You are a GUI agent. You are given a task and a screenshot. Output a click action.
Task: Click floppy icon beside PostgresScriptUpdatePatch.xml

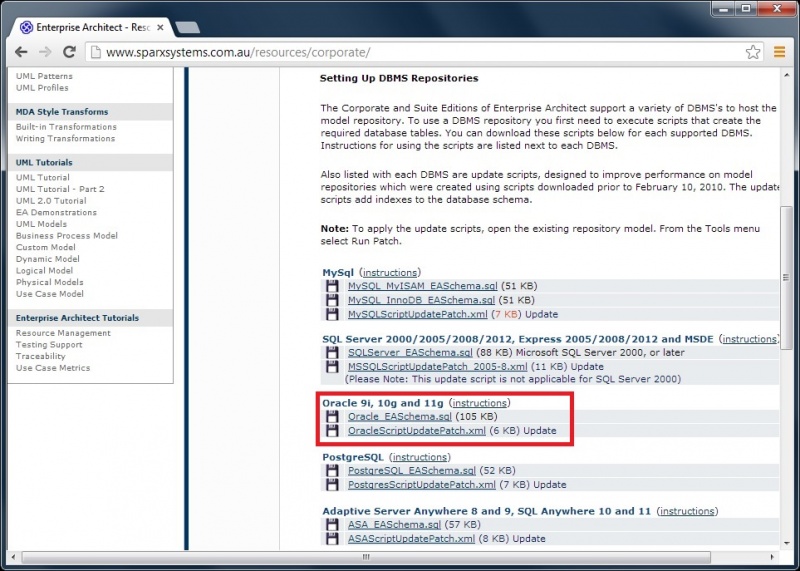(332, 485)
